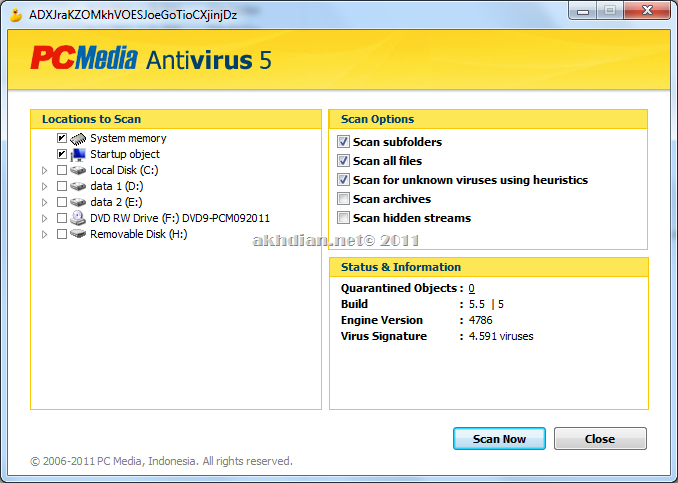Expand the Local Disk (C:) tree node
This screenshot has width=678, height=483.
(x=44, y=170)
